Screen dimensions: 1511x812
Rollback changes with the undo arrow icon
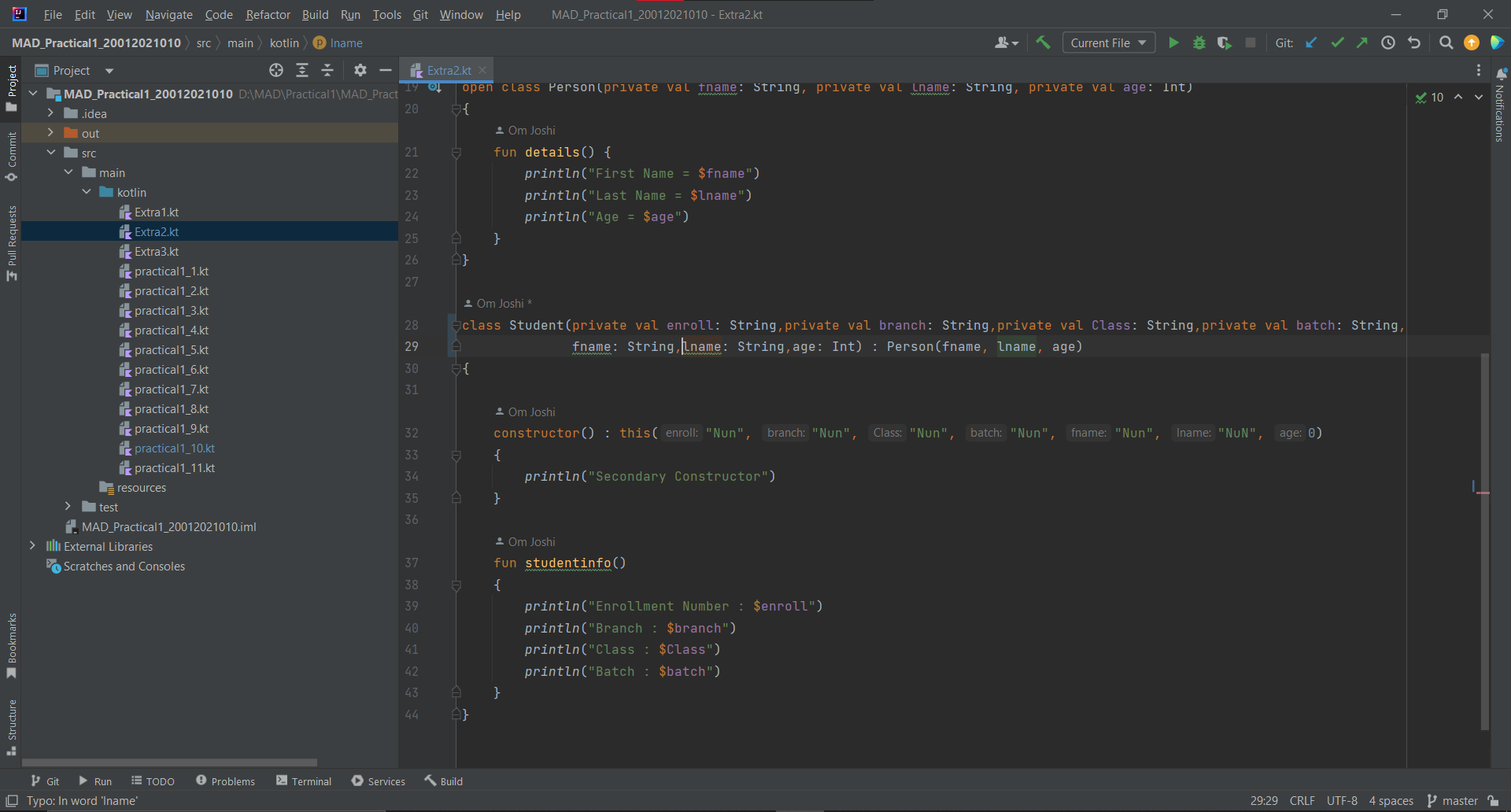(x=1414, y=43)
